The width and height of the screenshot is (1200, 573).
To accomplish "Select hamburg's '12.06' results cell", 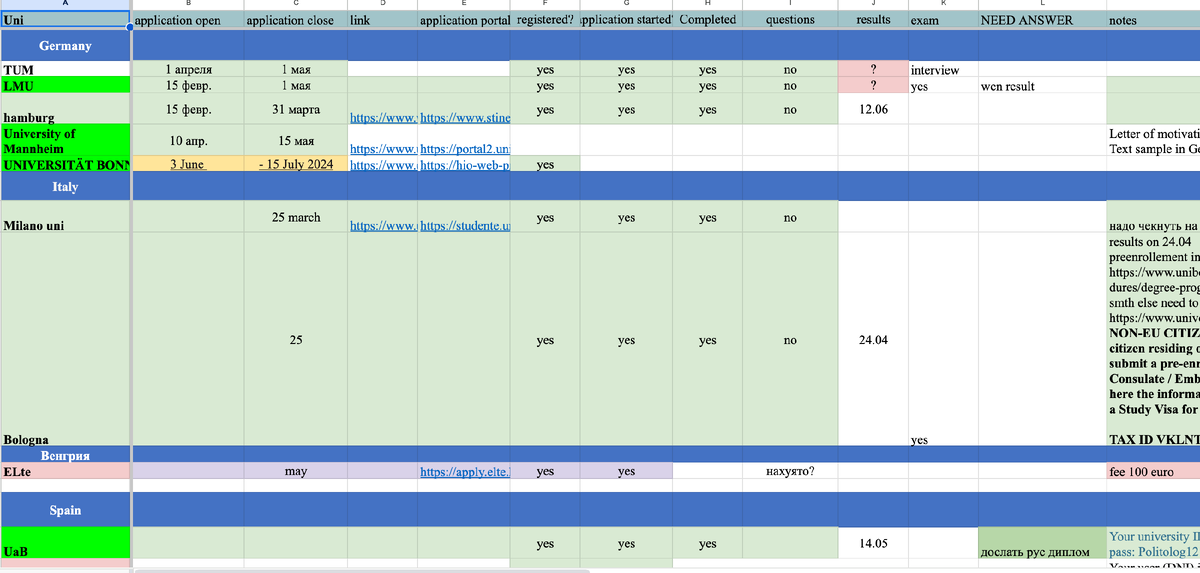I will coord(873,109).
